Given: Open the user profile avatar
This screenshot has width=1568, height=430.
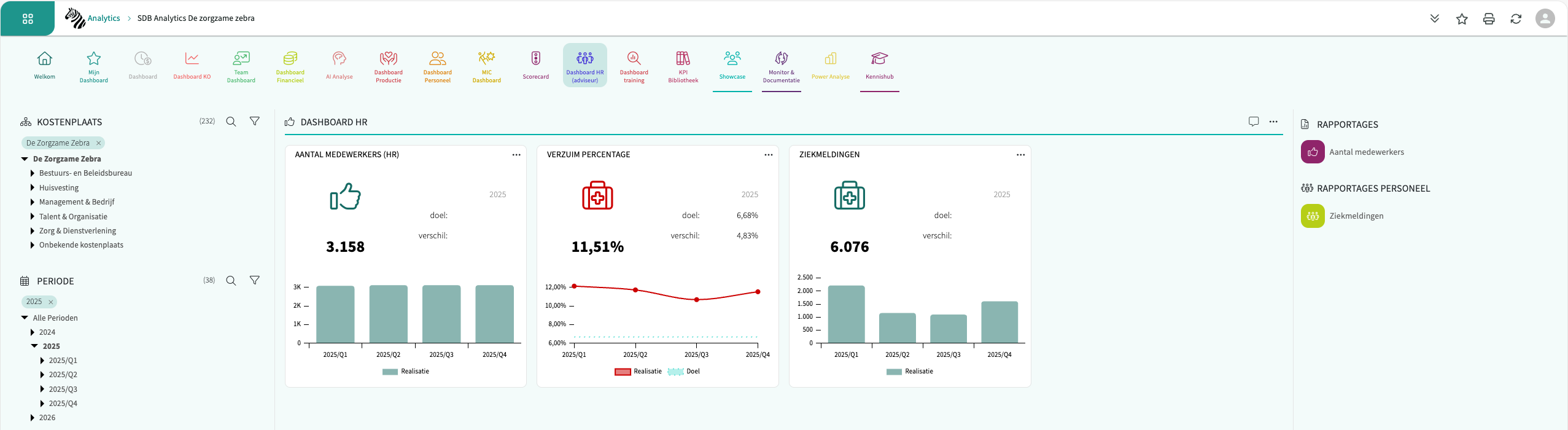Looking at the screenshot, I should (1545, 18).
